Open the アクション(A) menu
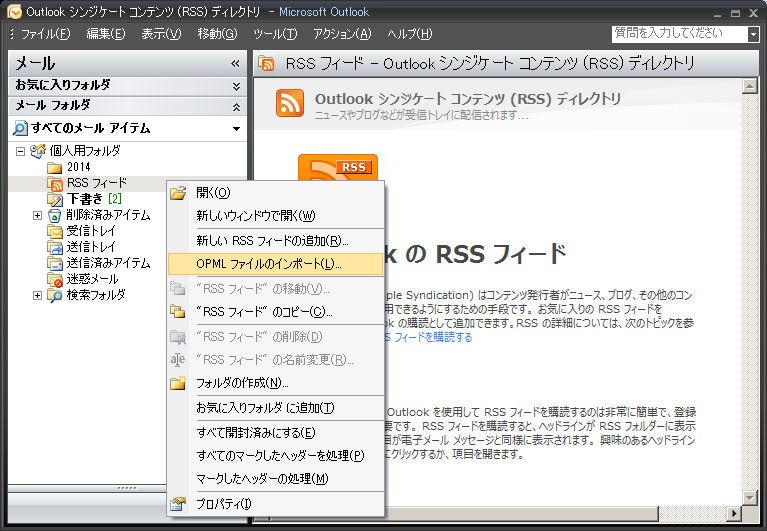The width and height of the screenshot is (767, 531). tap(342, 34)
